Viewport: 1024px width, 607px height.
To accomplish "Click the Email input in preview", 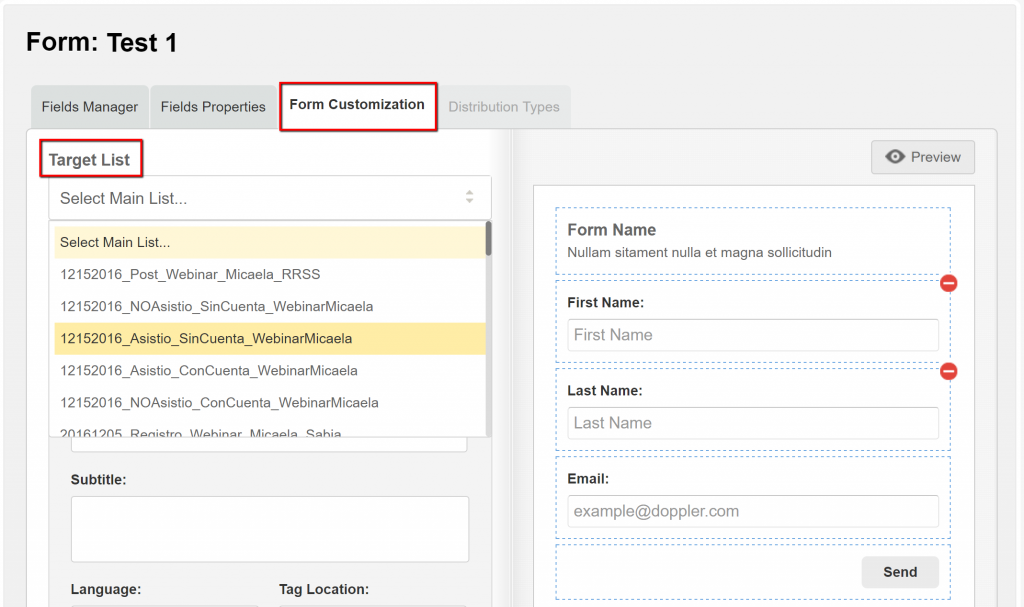I will (752, 511).
